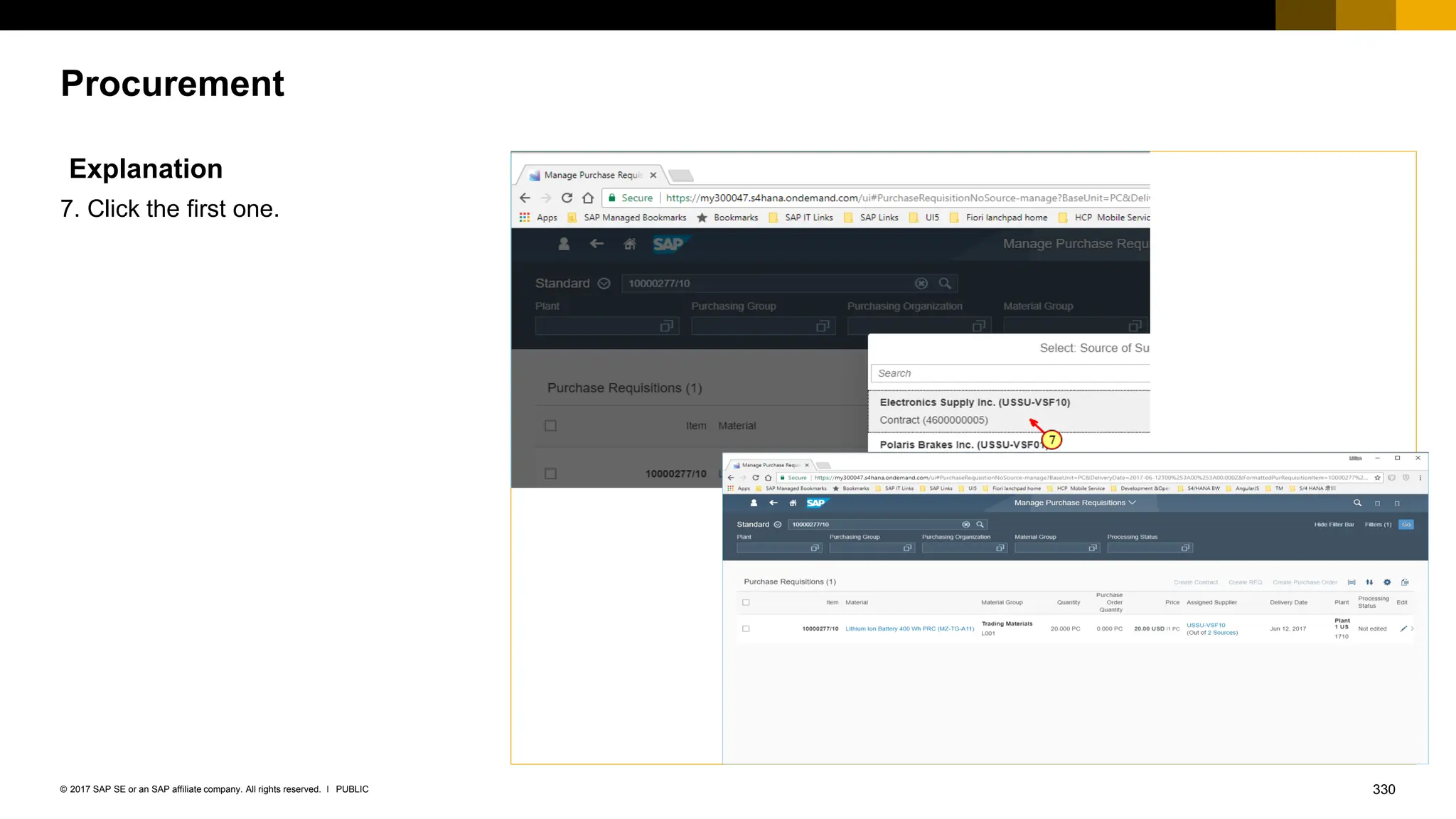Expand the Standard variant dropdown in the lower window
Image resolution: width=1456 pixels, height=819 pixels.
[778, 525]
